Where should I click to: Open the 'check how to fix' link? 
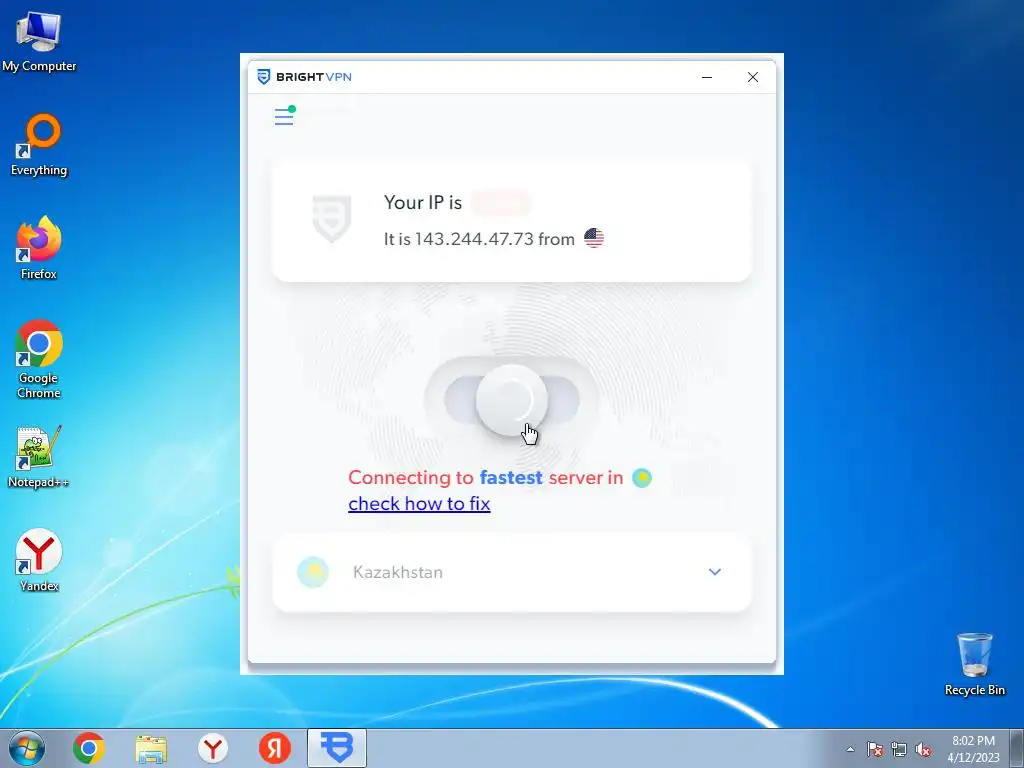pyautogui.click(x=419, y=504)
